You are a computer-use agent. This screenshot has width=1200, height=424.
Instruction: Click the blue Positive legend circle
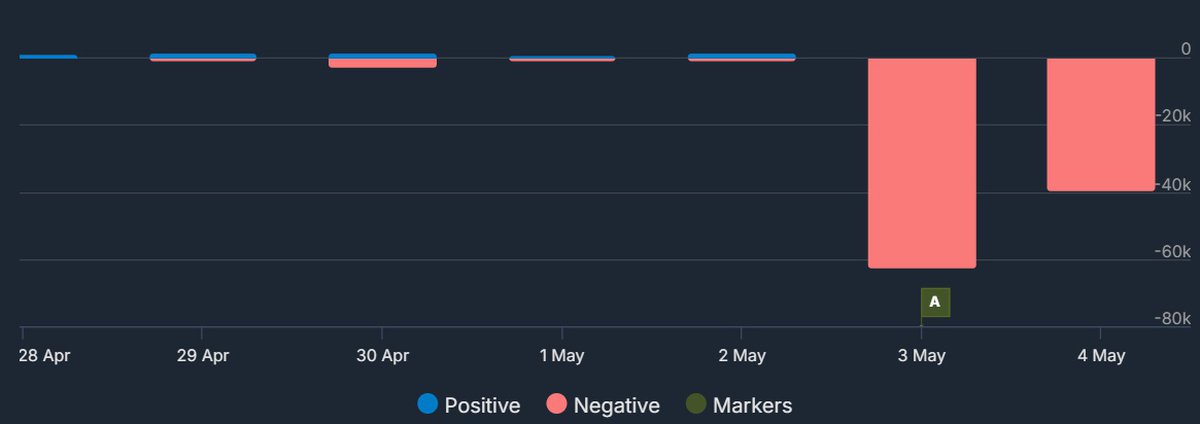coord(429,405)
